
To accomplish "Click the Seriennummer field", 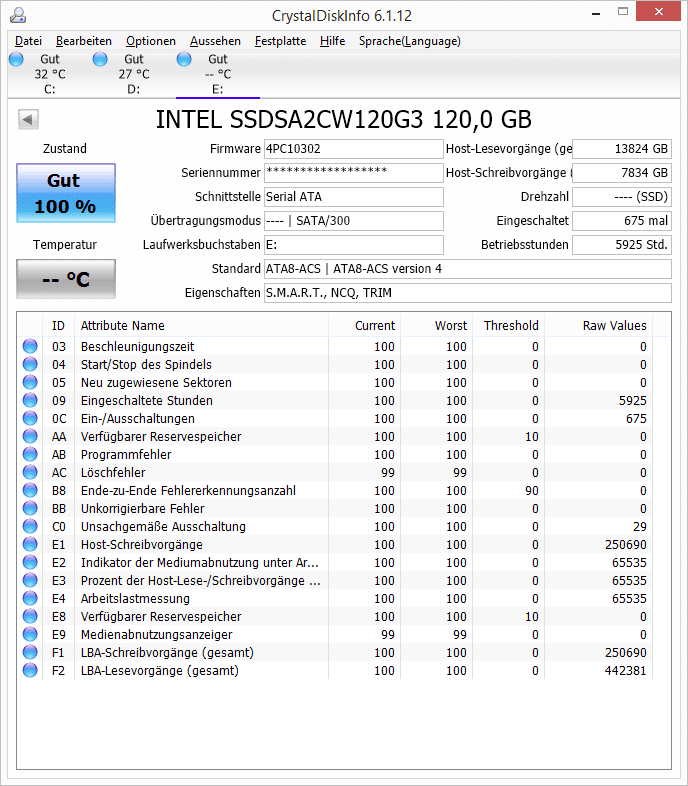I will pyautogui.click(x=352, y=173).
